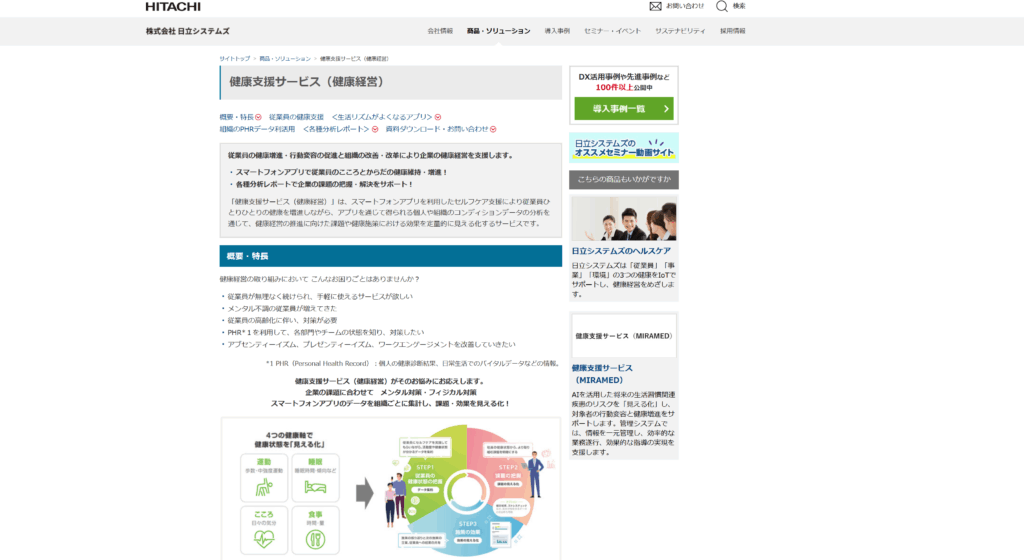Click the こころ heart-pulse icon tile
1024x560 pixels.
[x=264, y=530]
